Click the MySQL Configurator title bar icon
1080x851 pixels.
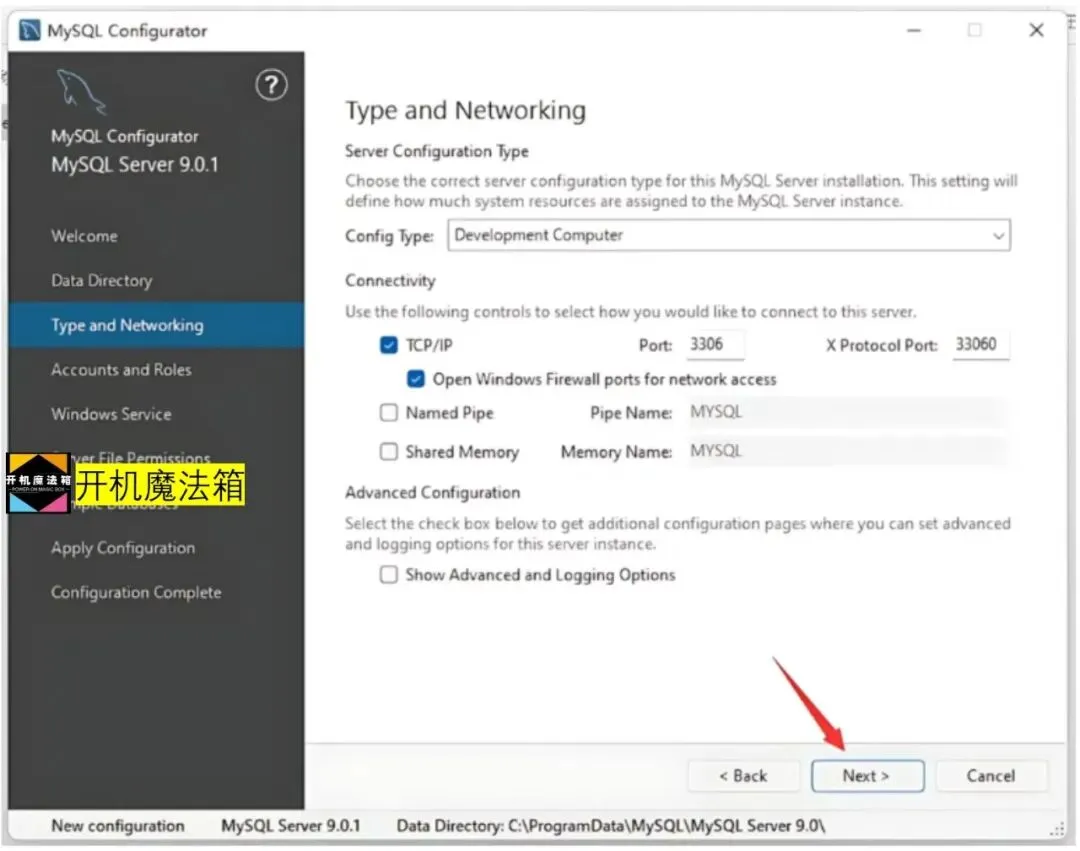point(30,30)
